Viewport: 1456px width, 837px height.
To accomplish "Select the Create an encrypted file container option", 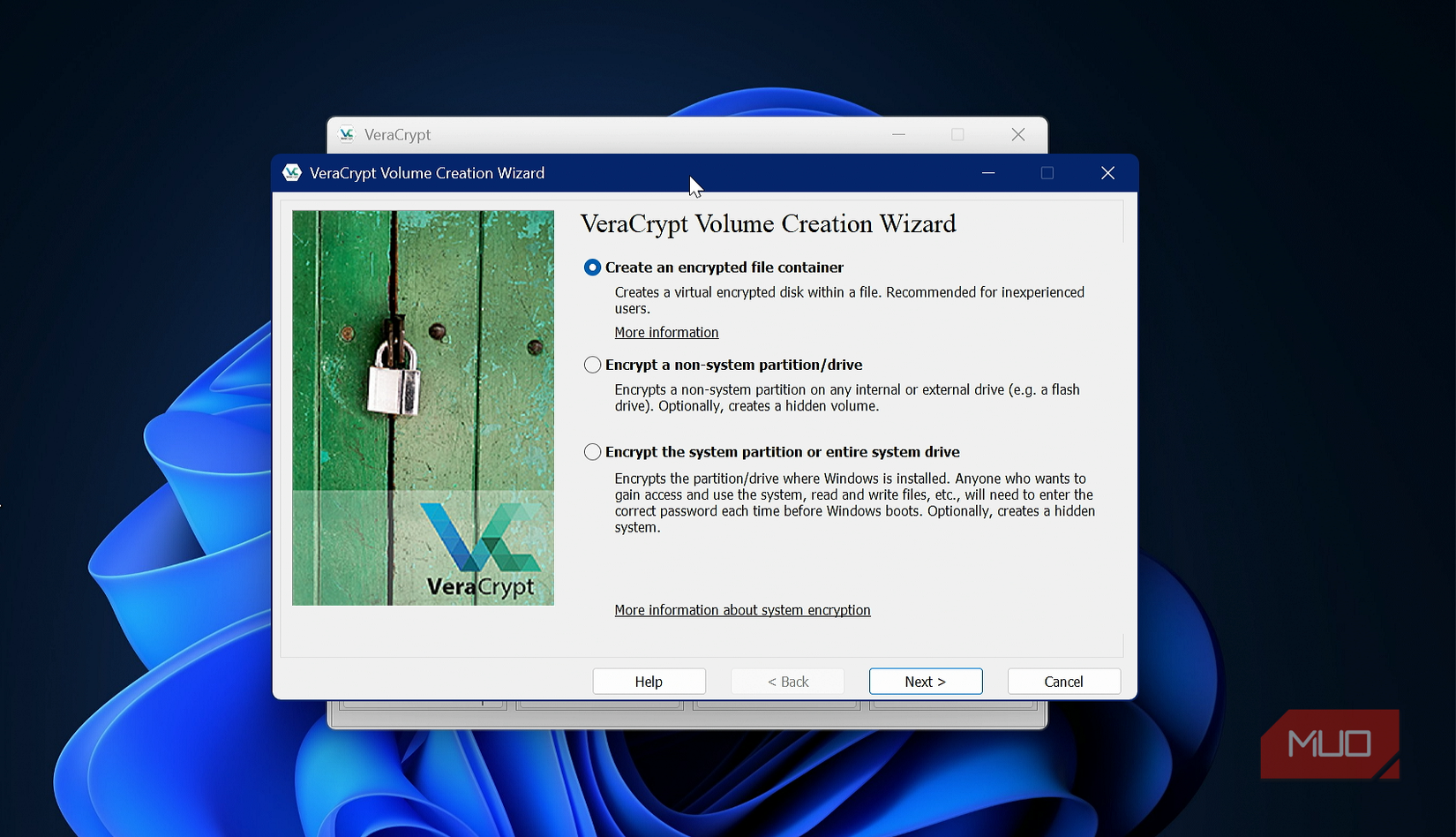I will [592, 268].
